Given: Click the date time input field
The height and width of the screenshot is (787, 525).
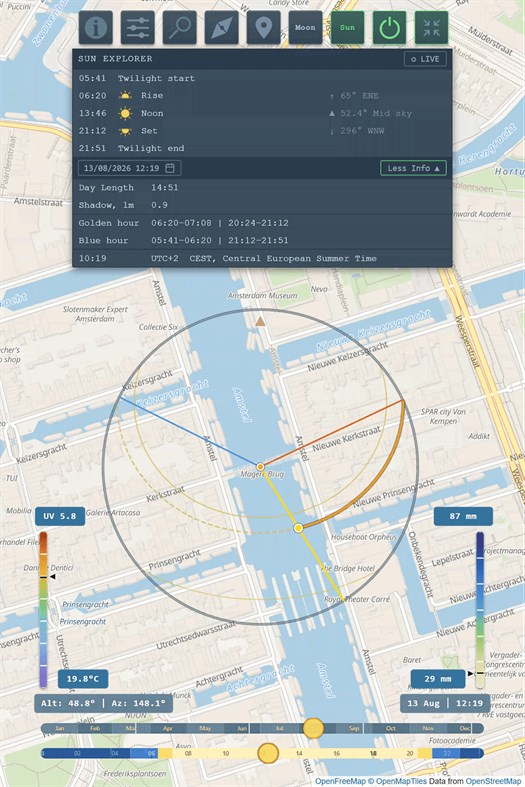Looking at the screenshot, I should pyautogui.click(x=129, y=168).
